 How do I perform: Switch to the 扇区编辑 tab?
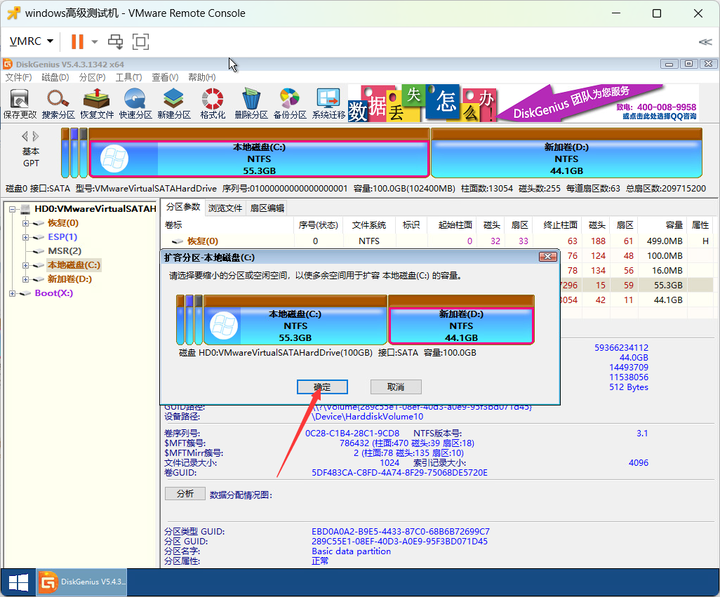(267, 208)
